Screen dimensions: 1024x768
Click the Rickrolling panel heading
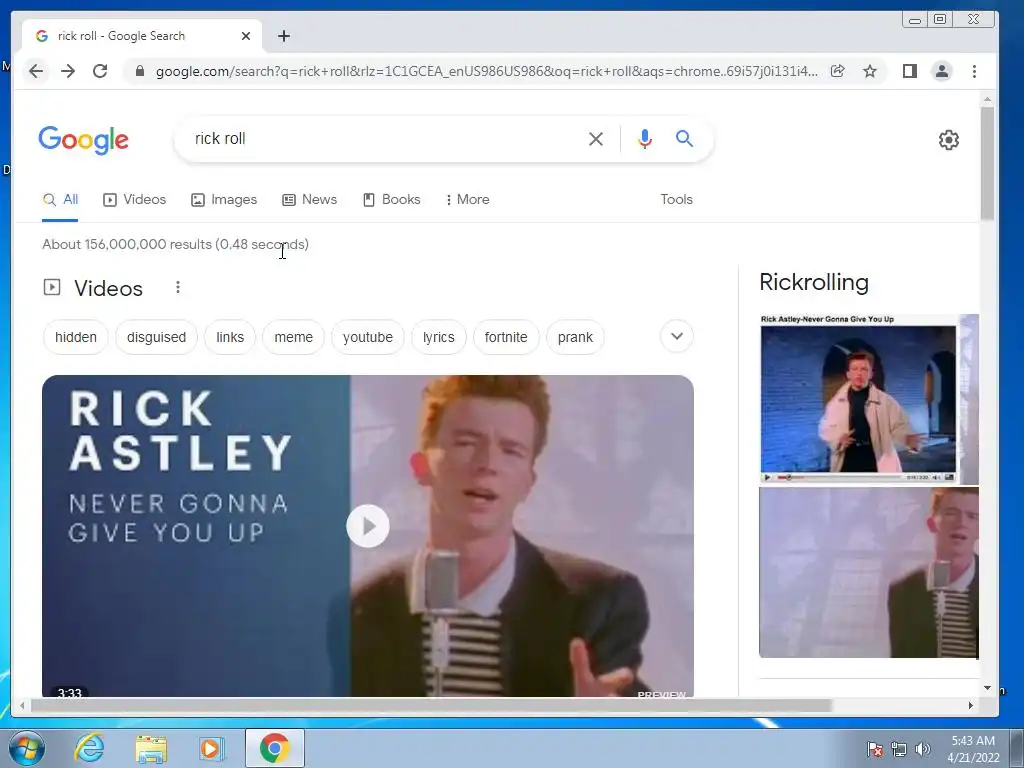pyautogui.click(x=814, y=282)
